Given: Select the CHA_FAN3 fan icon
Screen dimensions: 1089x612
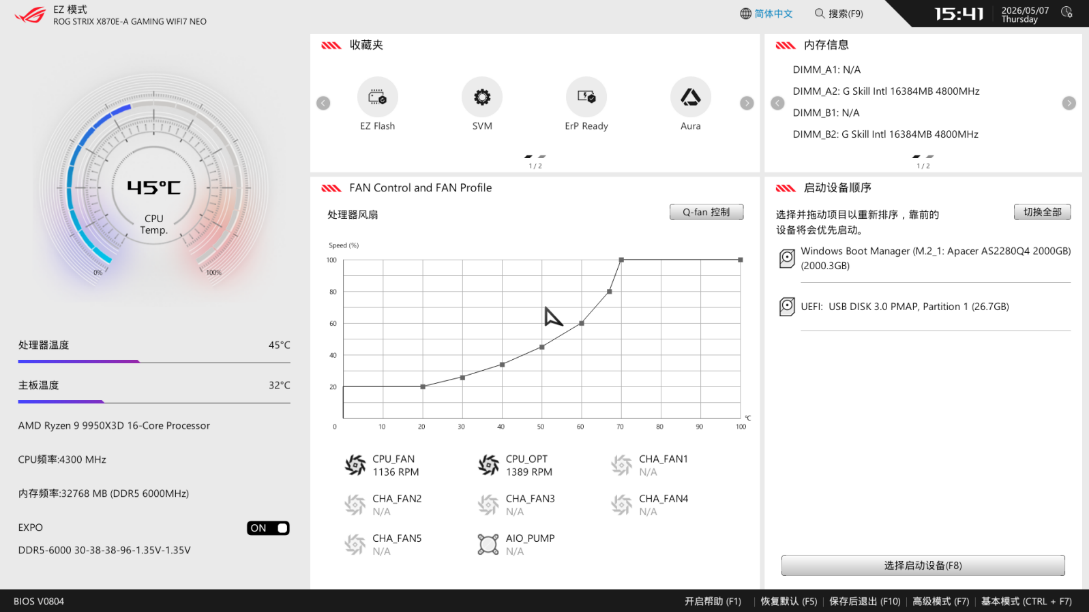Looking at the screenshot, I should click(x=488, y=504).
